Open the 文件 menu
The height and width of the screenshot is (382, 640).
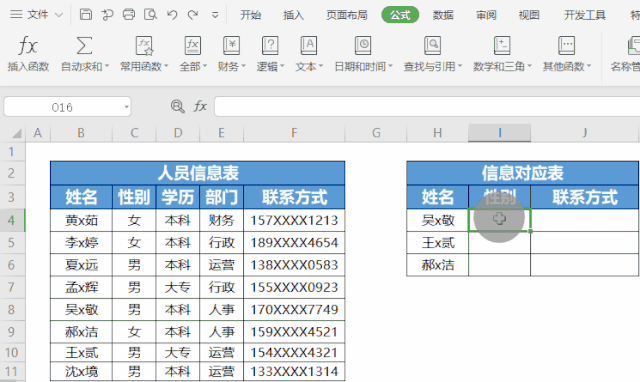37,15
